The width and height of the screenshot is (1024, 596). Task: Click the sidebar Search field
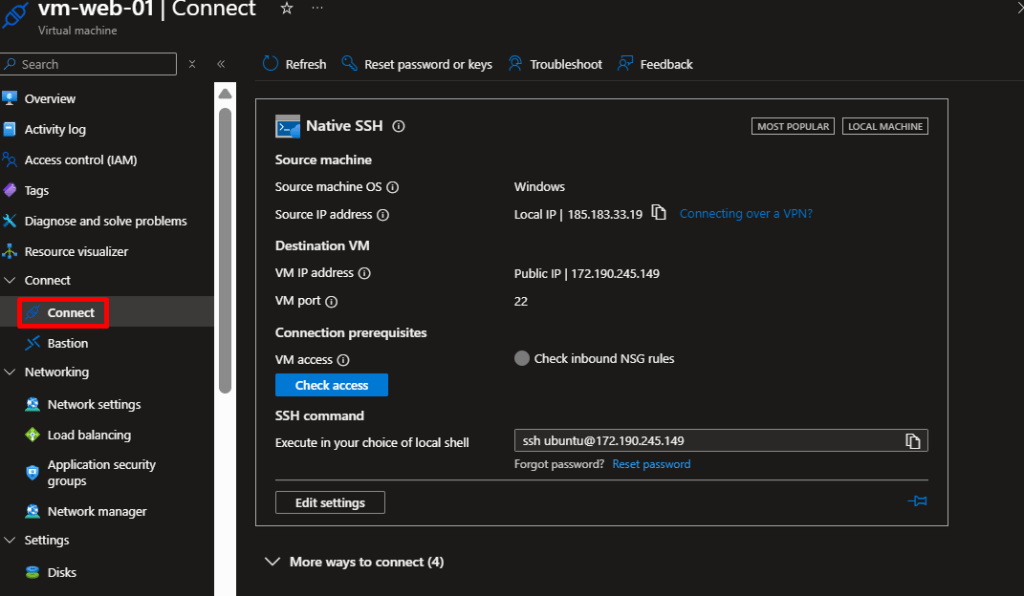coord(95,64)
